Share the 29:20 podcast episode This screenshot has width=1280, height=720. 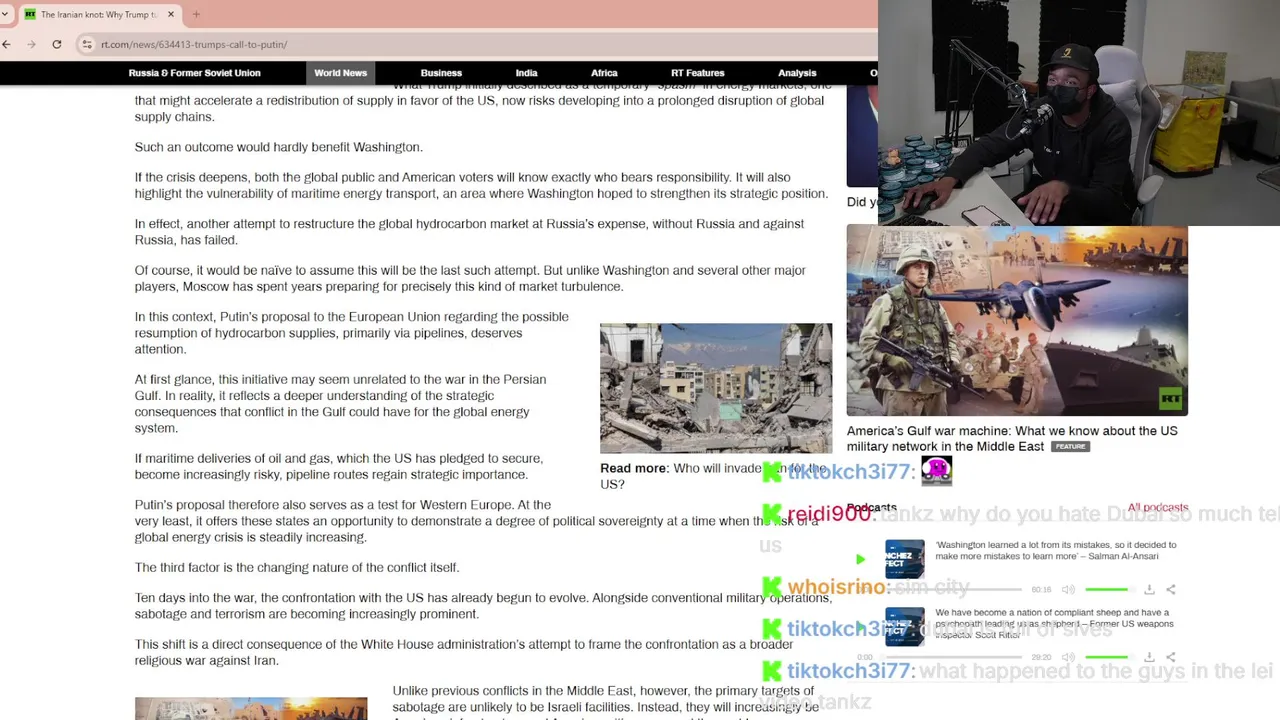1171,657
